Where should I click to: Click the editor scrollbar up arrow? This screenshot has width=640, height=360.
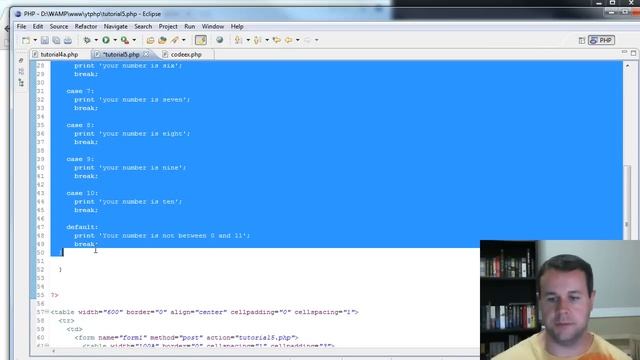pos(628,65)
